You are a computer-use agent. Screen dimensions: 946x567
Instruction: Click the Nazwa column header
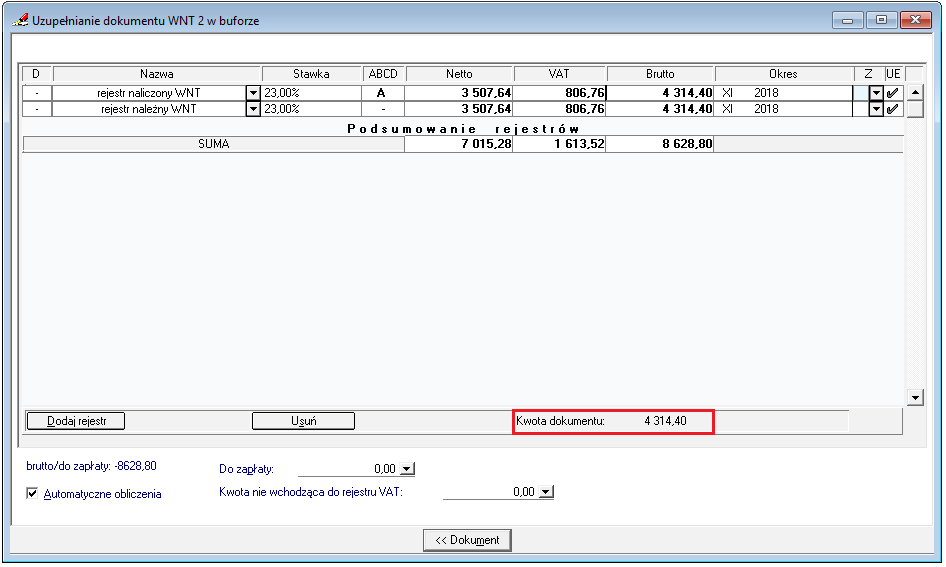pyautogui.click(x=157, y=74)
